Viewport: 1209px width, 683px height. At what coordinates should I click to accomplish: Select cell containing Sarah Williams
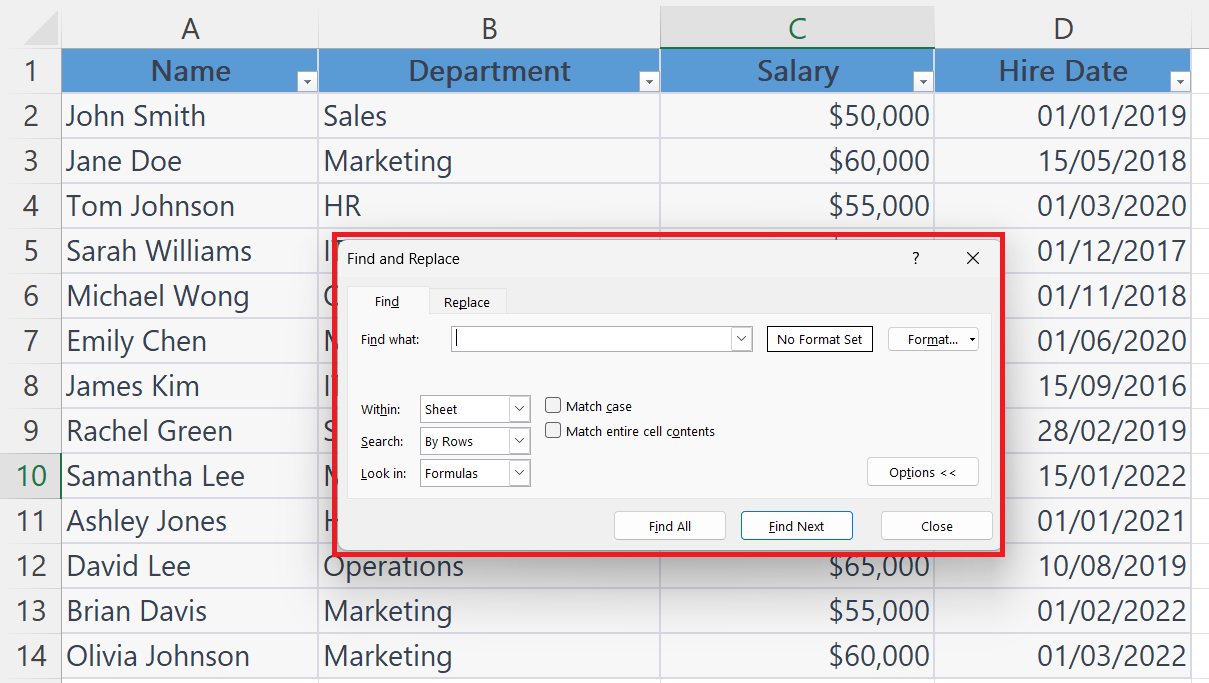[x=190, y=251]
